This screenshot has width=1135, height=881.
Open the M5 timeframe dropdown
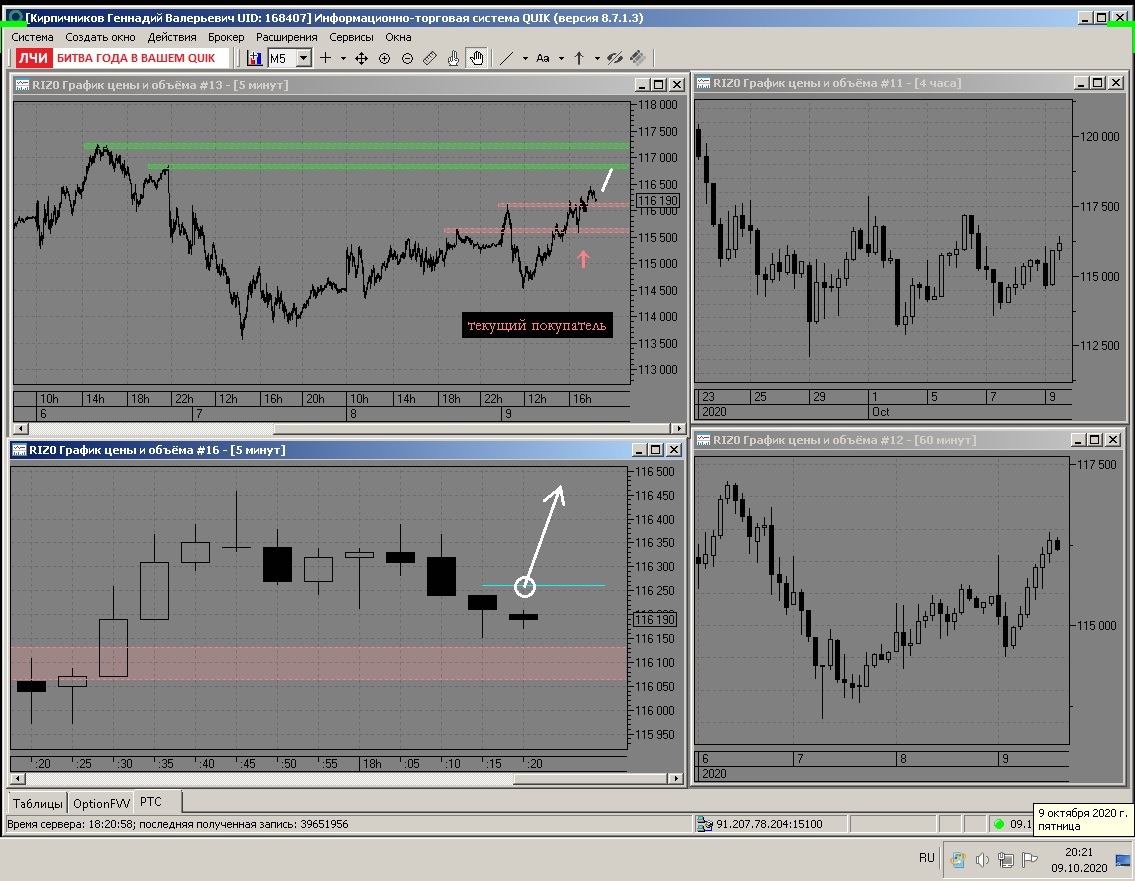pyautogui.click(x=304, y=58)
